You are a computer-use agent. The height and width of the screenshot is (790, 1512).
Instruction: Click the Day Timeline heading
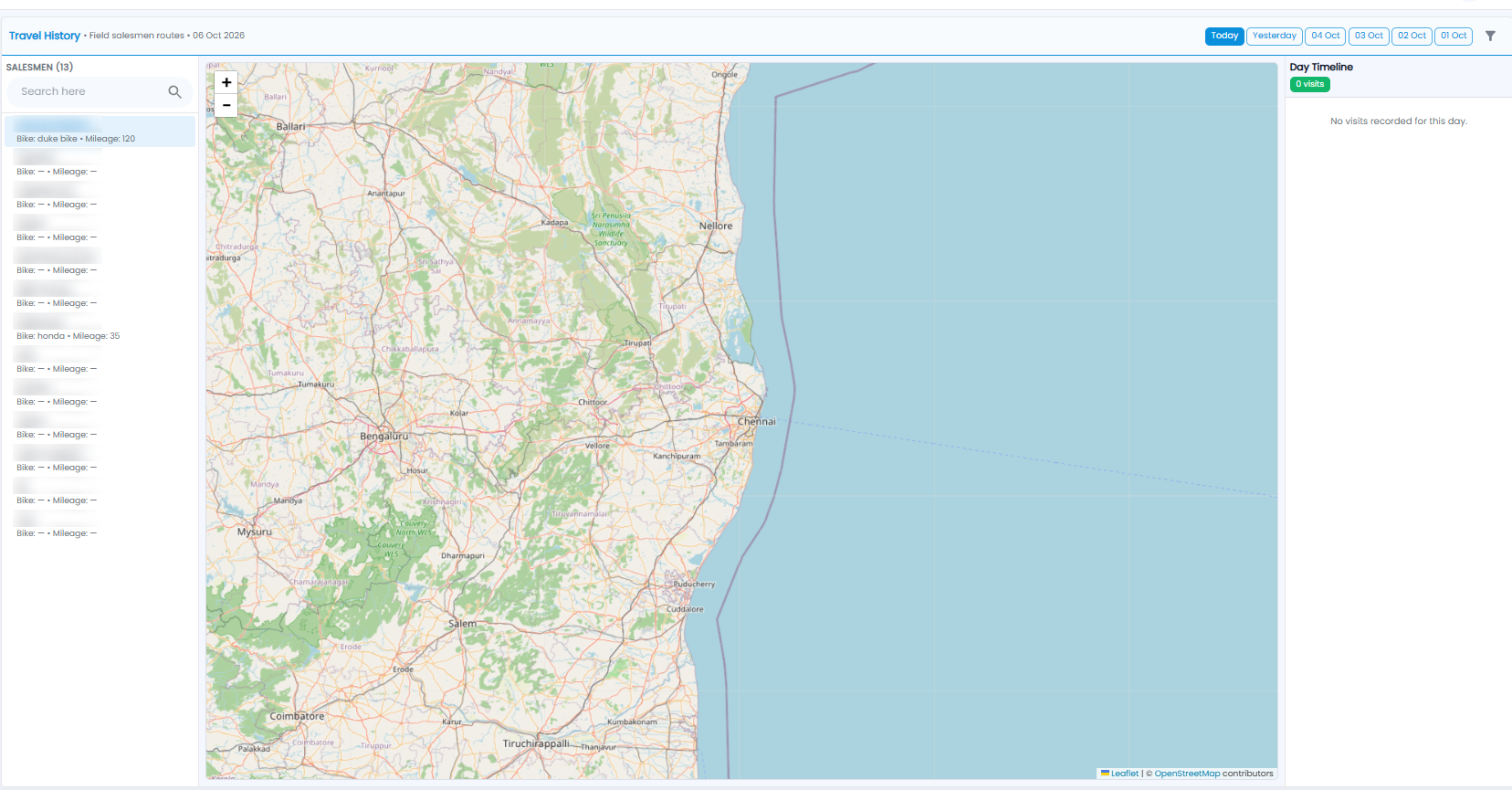tap(1321, 67)
